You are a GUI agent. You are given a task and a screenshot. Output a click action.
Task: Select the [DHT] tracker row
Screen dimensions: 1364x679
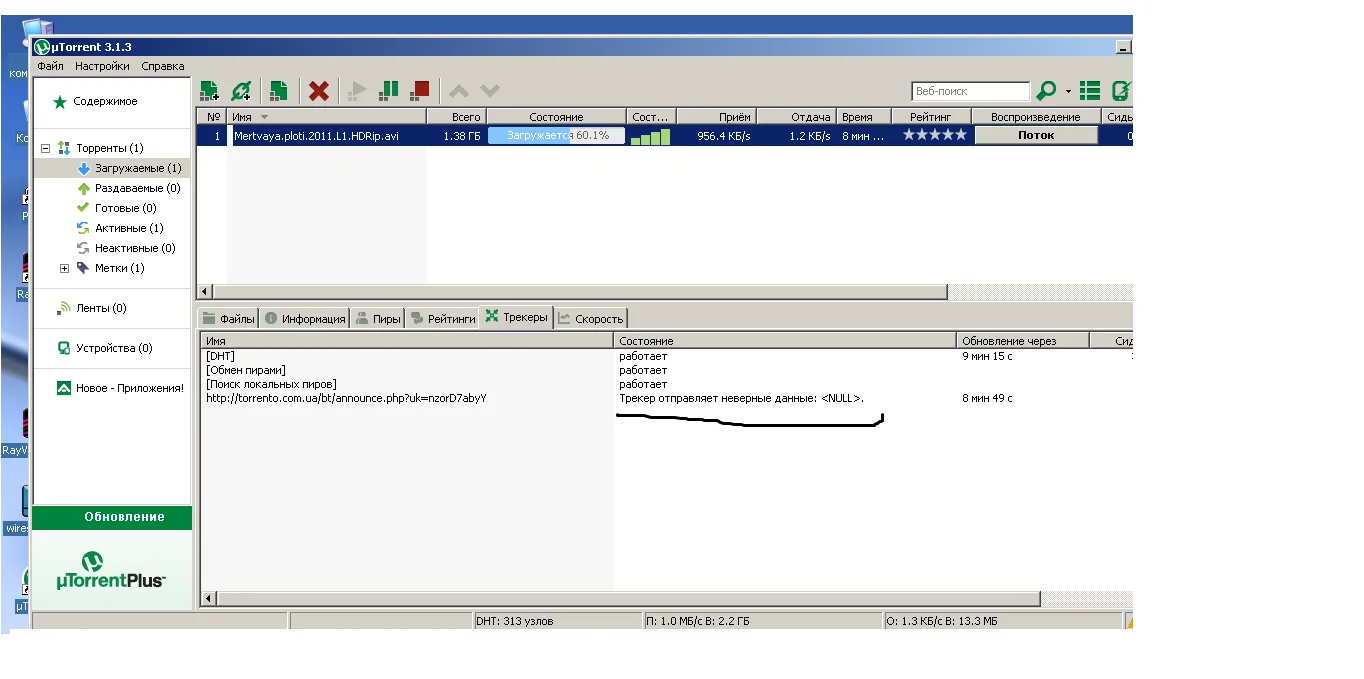[x=665, y=356]
